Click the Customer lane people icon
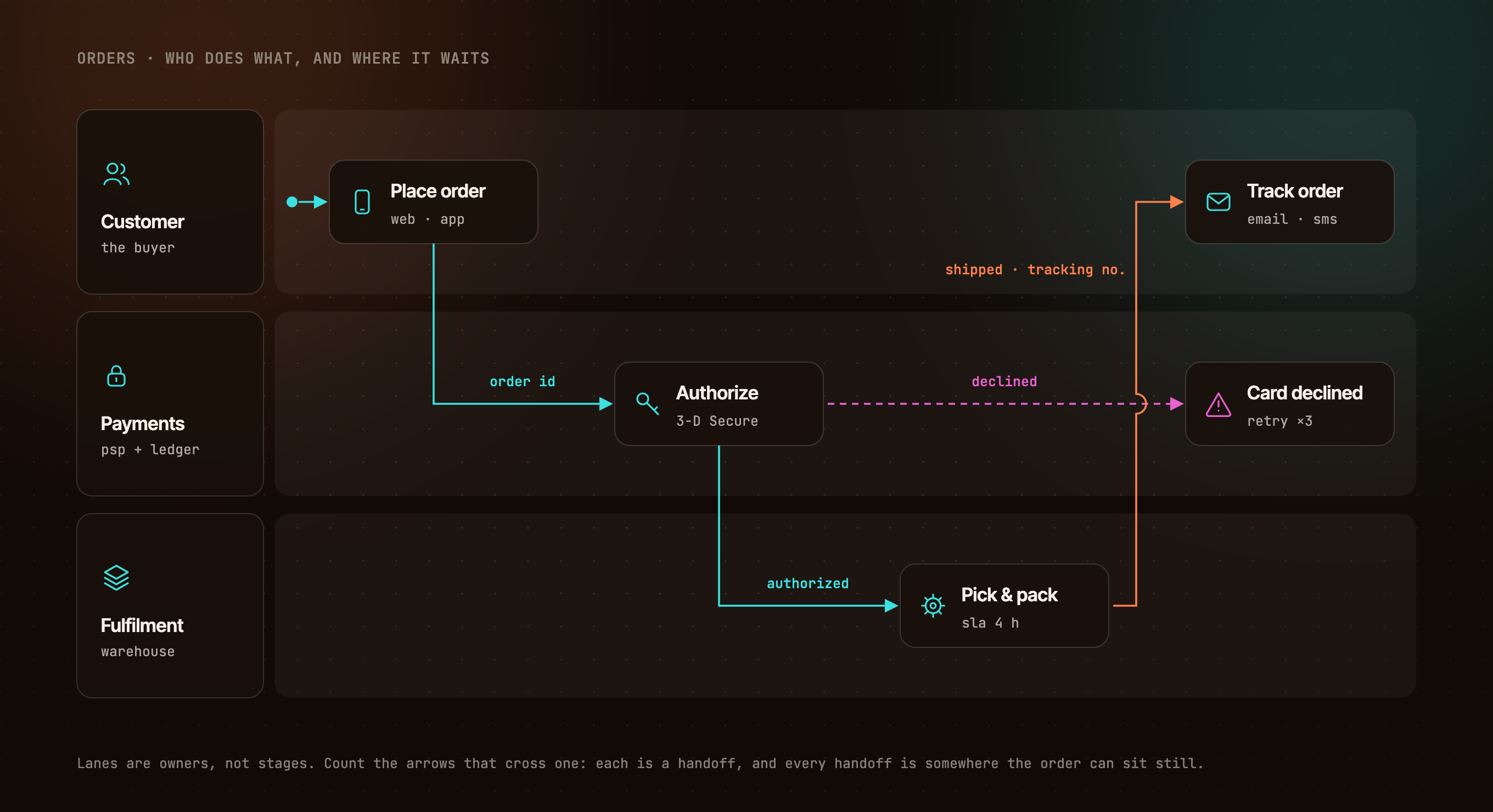Image resolution: width=1493 pixels, height=812 pixels. point(116,174)
